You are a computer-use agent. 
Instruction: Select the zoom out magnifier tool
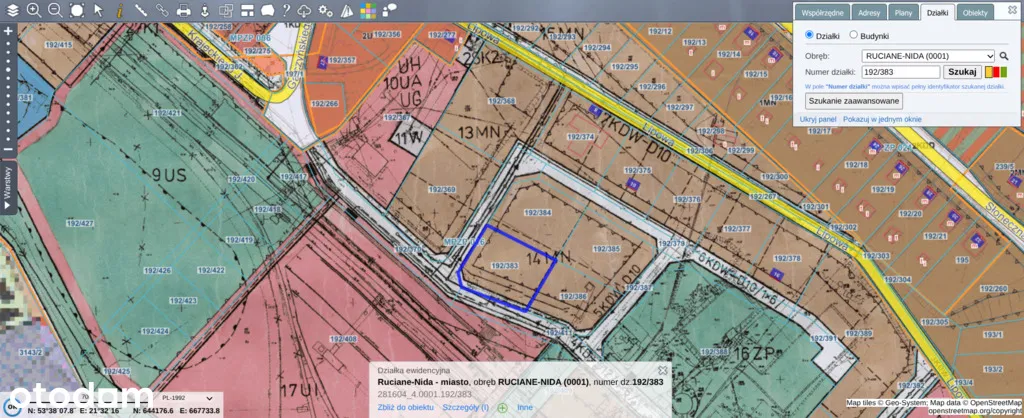(54, 10)
